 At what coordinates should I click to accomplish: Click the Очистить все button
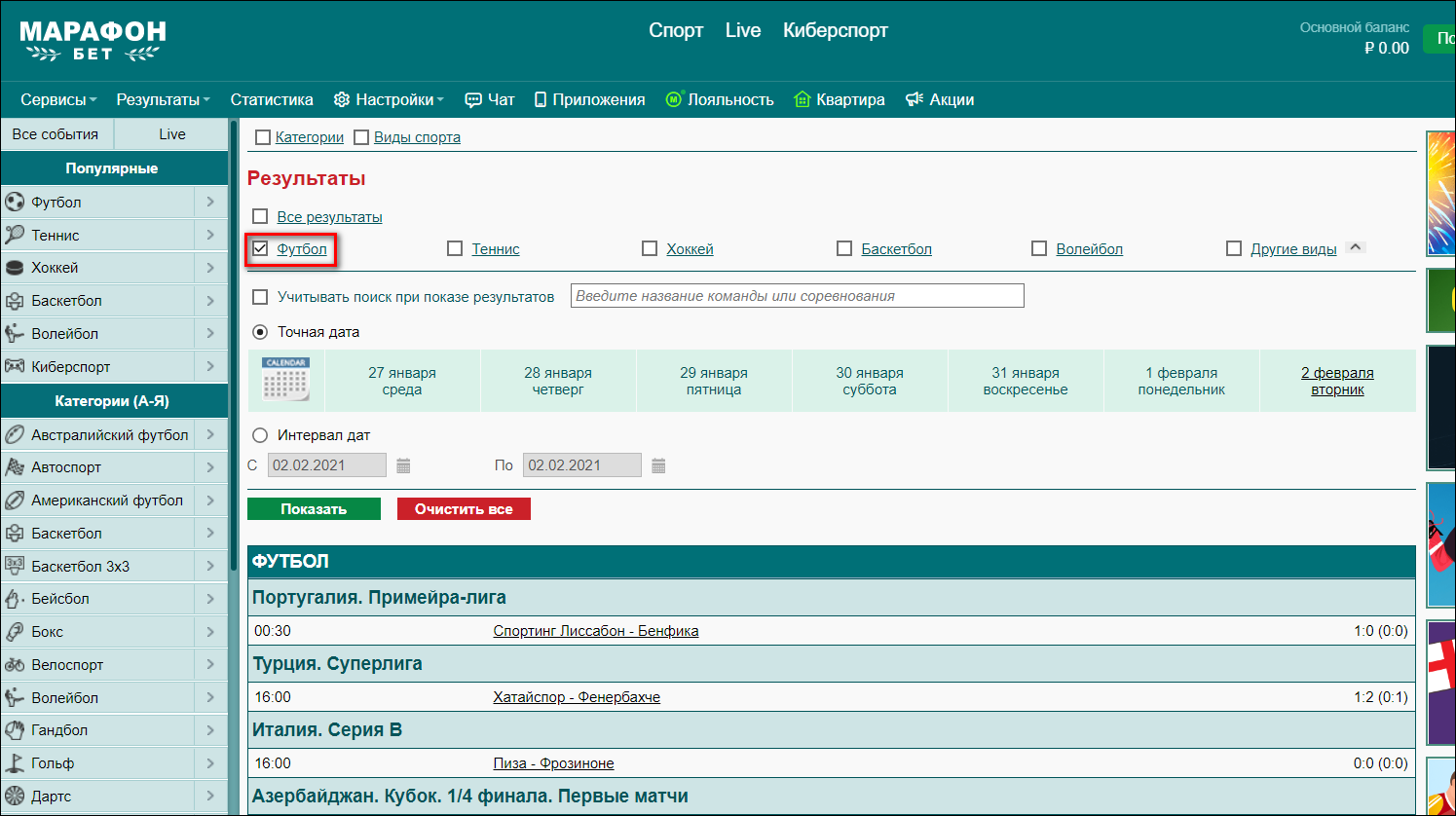click(464, 508)
